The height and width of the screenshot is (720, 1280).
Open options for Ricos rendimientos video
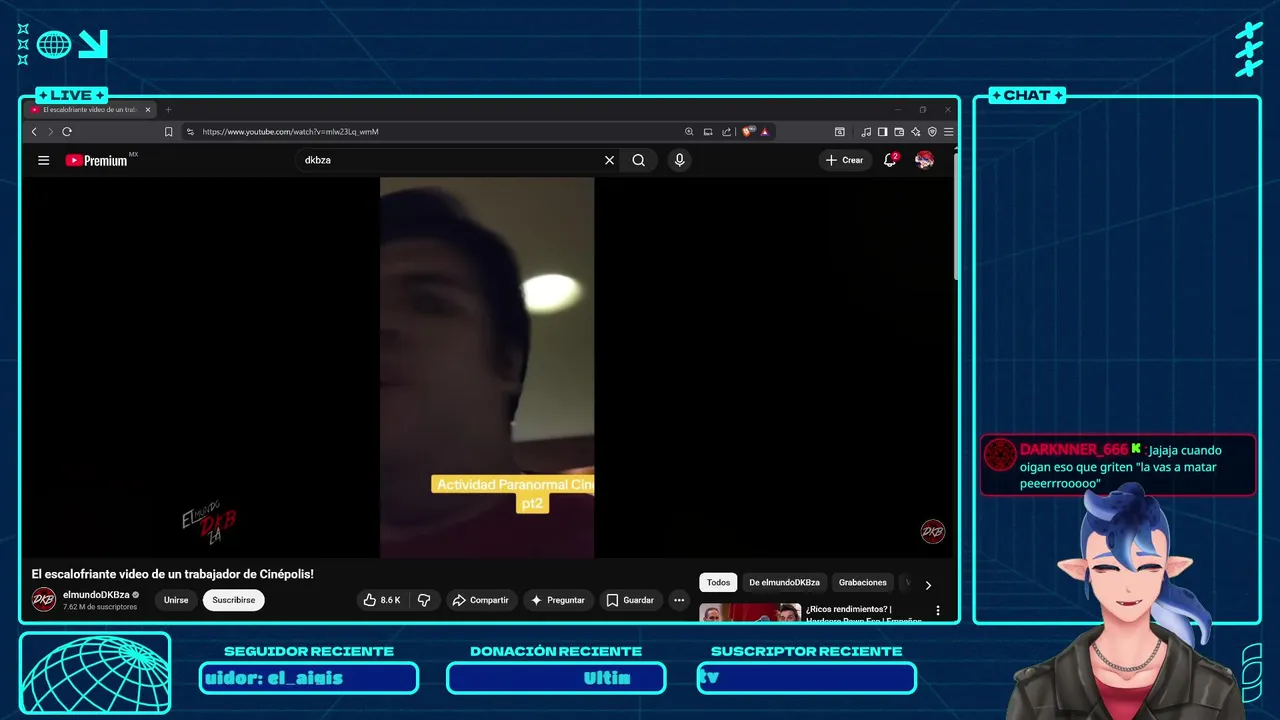click(x=937, y=610)
